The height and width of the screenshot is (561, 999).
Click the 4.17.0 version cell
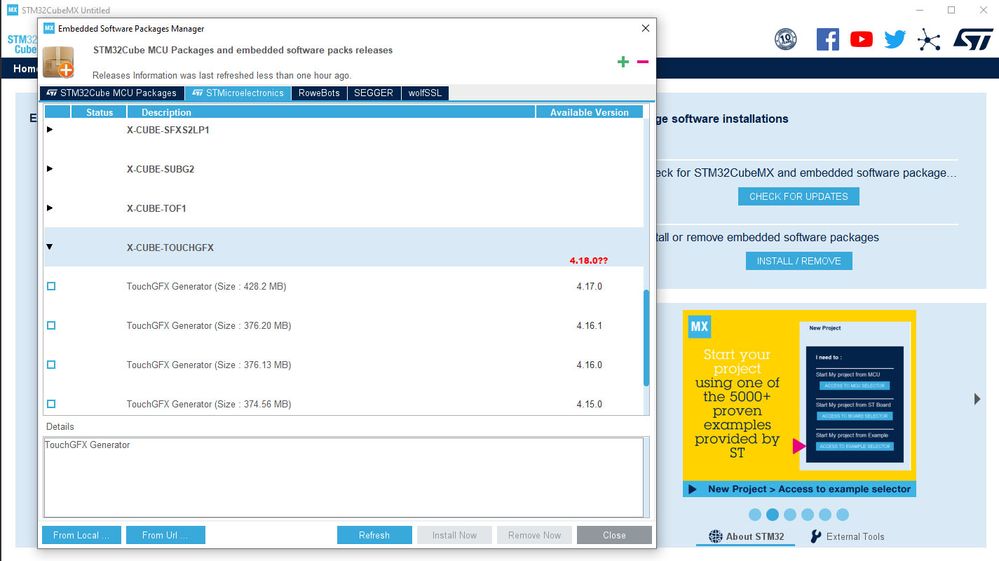[x=589, y=287]
